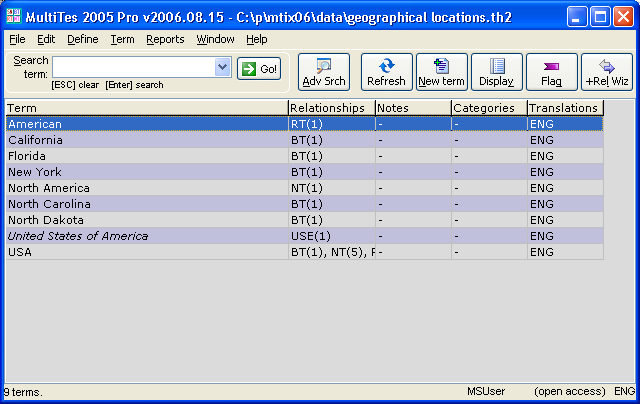Image resolution: width=640 pixels, height=404 pixels.
Task: Click ENG language indicator in status bar
Action: (624, 391)
